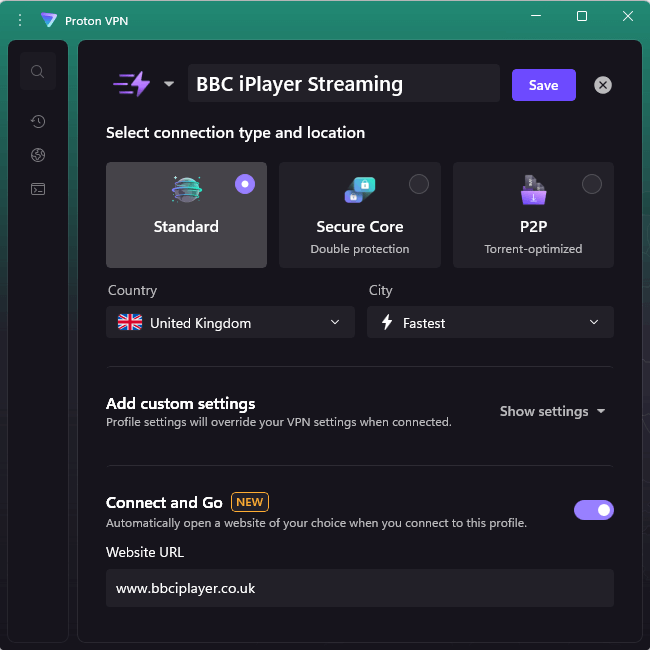The height and width of the screenshot is (650, 650).
Task: Open the profiles terminal-window sidebar icon
Action: (38, 189)
